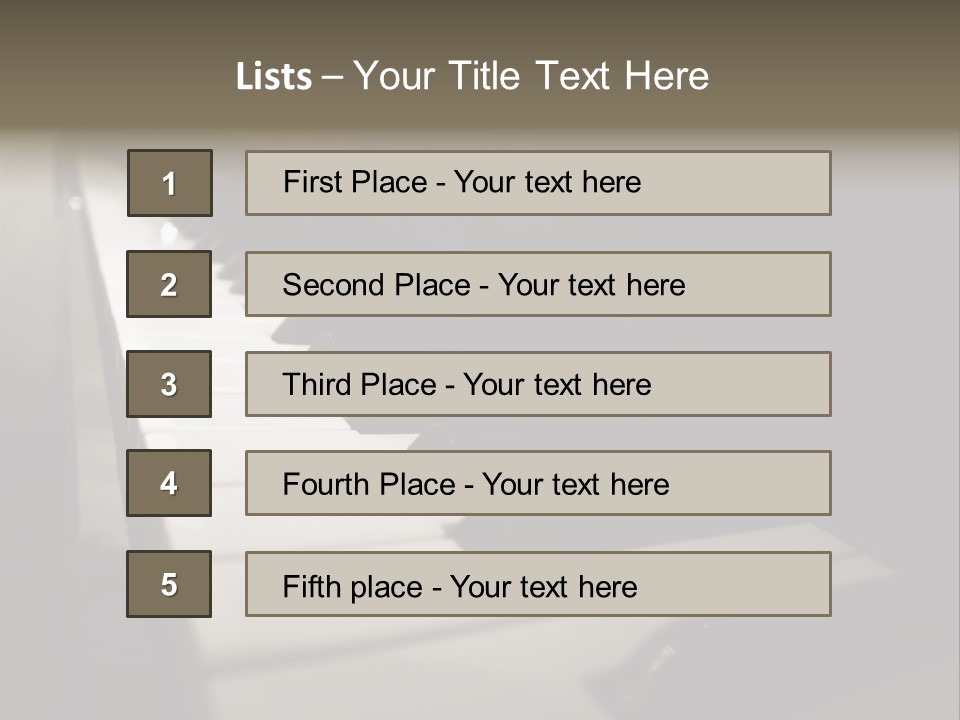Screen dimensions: 960x720
Task: Choose the number 5 box
Action: (169, 584)
